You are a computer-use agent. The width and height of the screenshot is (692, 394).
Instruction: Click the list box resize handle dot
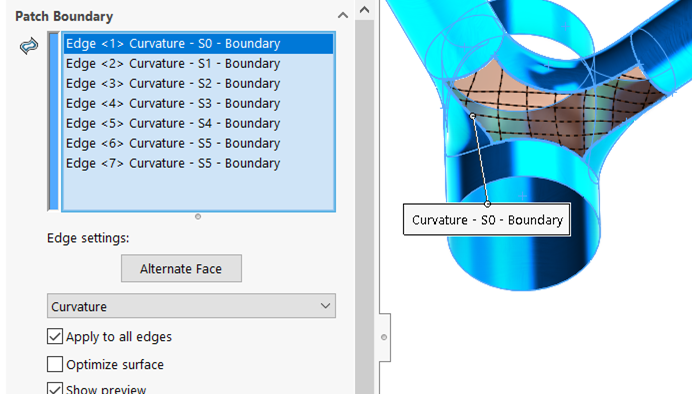click(x=198, y=217)
